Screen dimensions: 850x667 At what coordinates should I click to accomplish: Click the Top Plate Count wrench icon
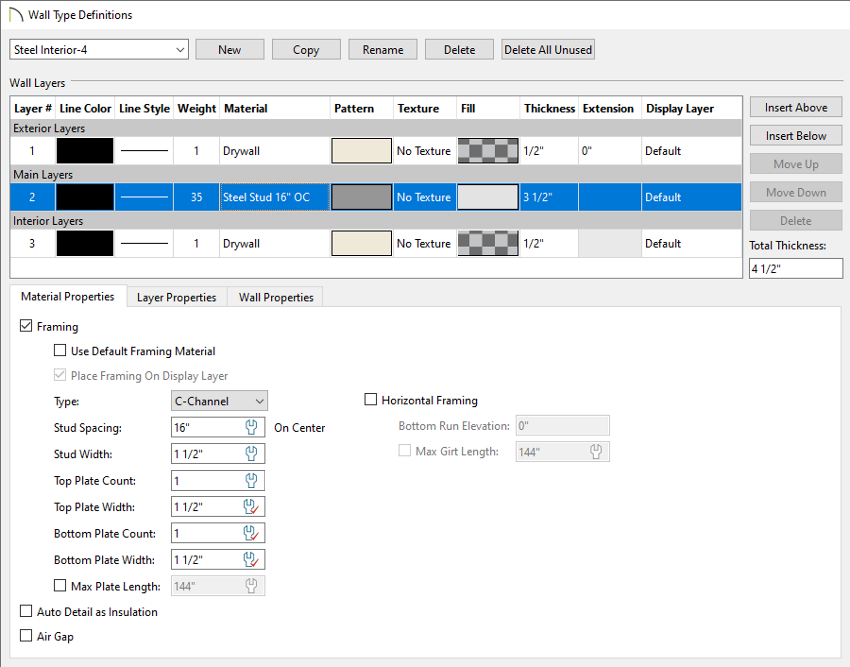[251, 480]
